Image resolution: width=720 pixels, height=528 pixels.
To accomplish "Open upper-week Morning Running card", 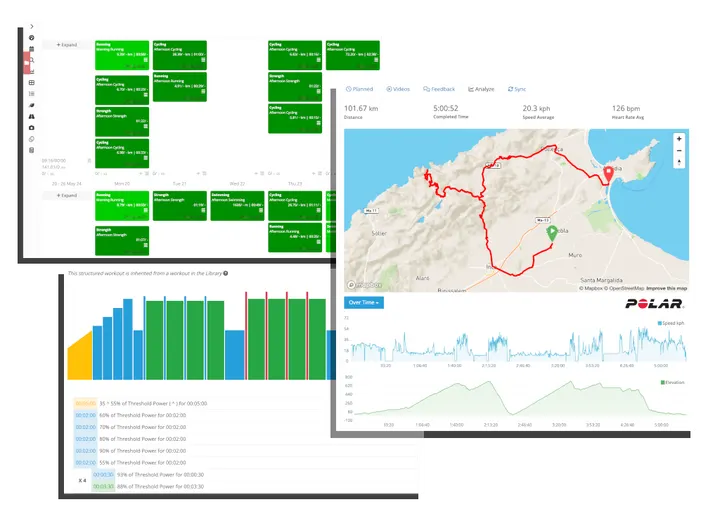I will 122,55.
